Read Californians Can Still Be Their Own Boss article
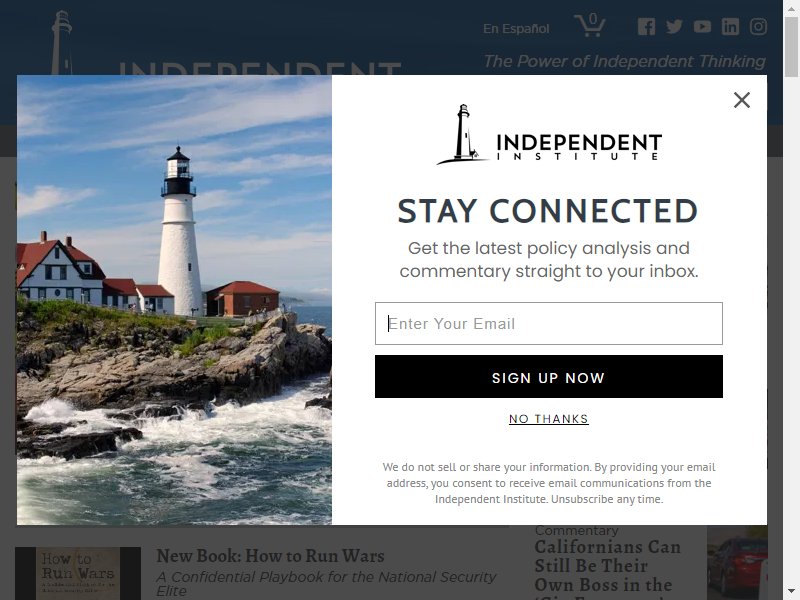 coord(607,566)
